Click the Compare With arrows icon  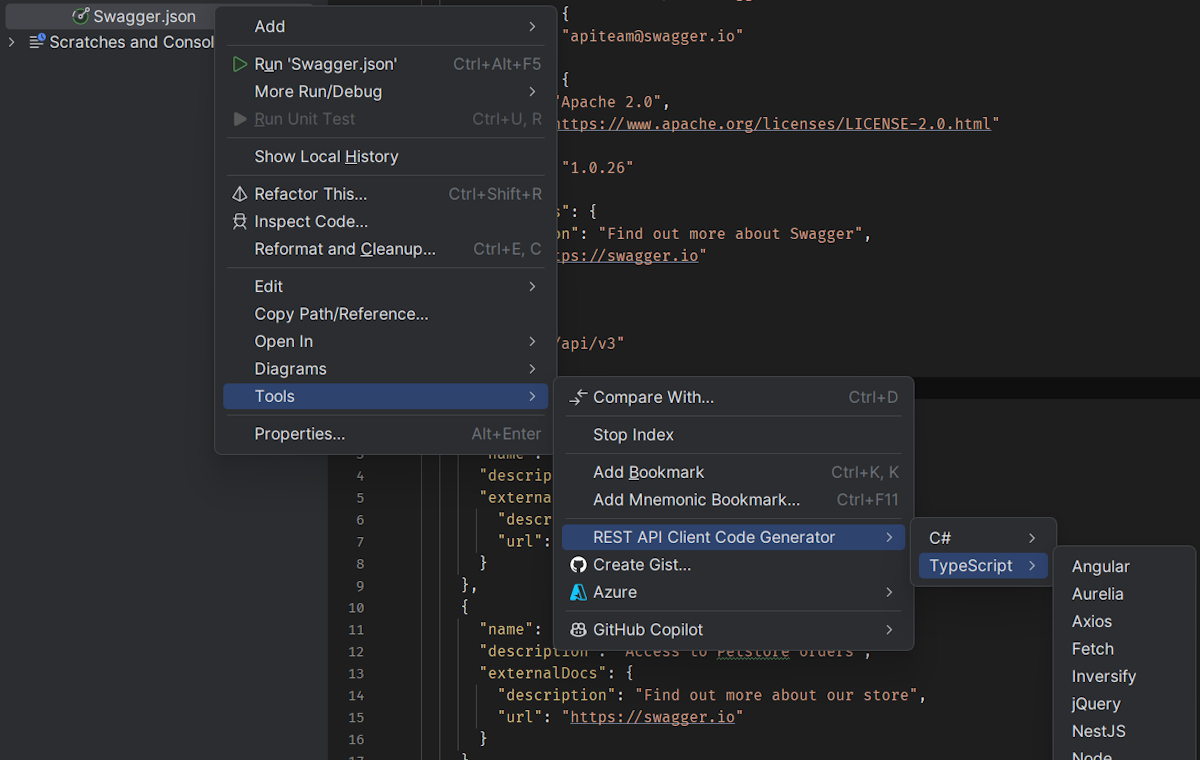pyautogui.click(x=578, y=397)
